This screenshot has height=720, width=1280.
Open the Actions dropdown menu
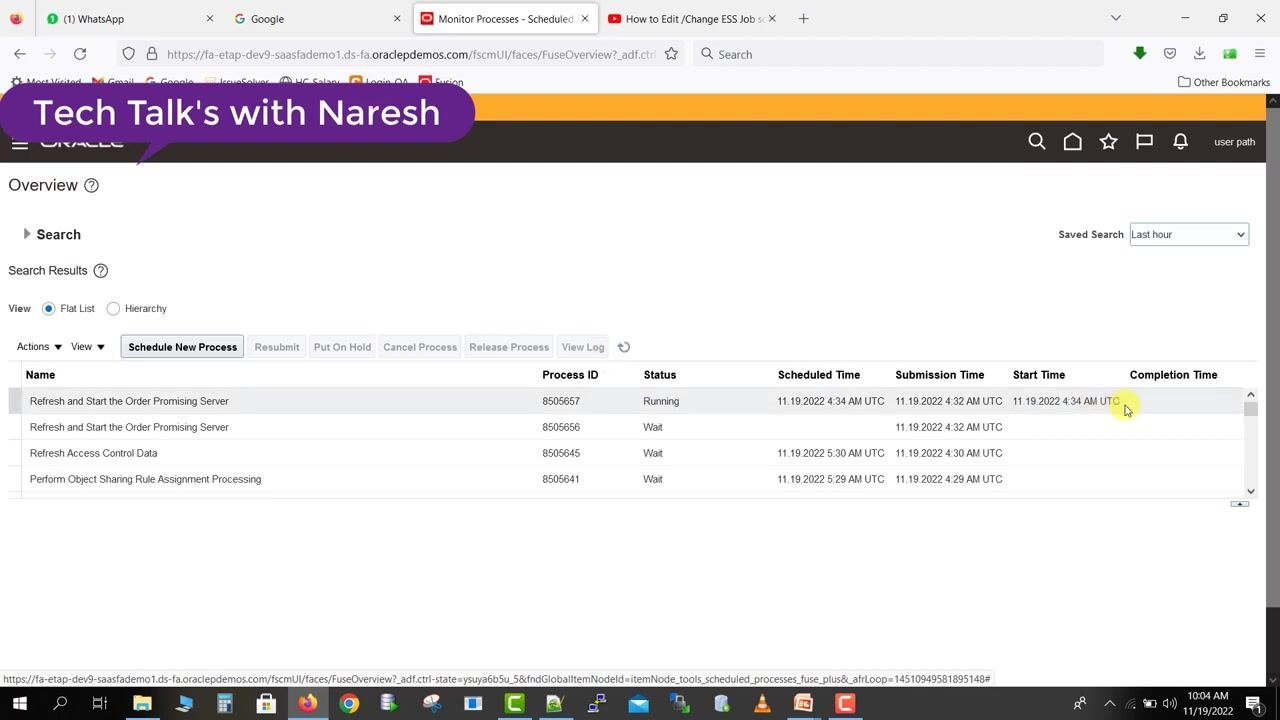pyautogui.click(x=39, y=347)
